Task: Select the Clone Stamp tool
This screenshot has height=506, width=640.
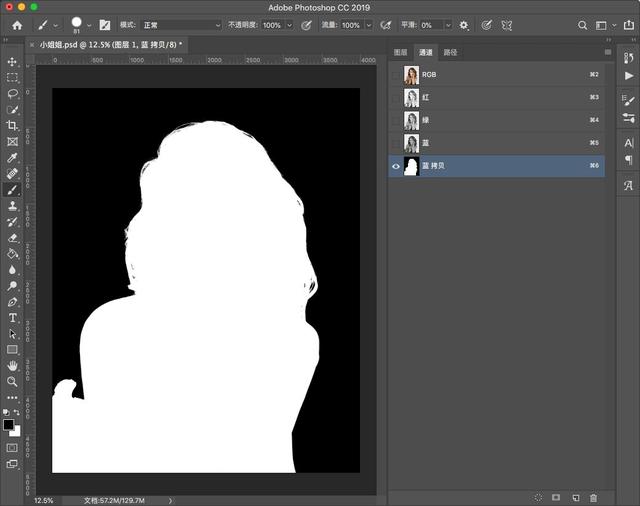Action: pyautogui.click(x=12, y=206)
